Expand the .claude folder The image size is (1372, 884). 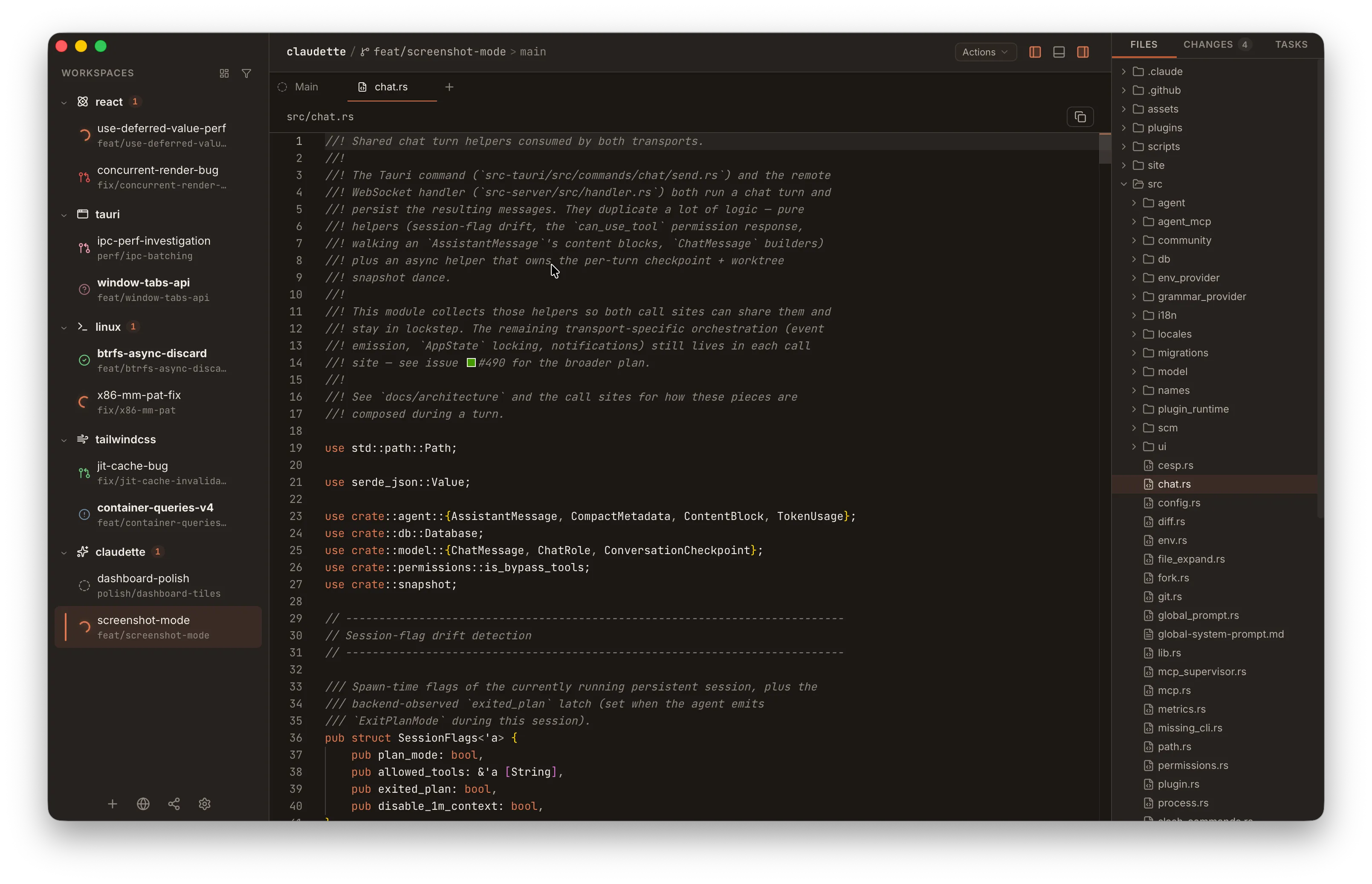(x=1123, y=72)
